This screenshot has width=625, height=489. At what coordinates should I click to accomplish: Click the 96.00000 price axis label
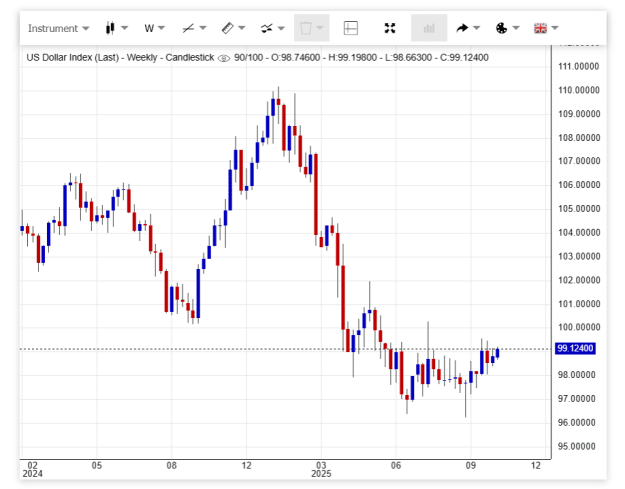(576, 422)
